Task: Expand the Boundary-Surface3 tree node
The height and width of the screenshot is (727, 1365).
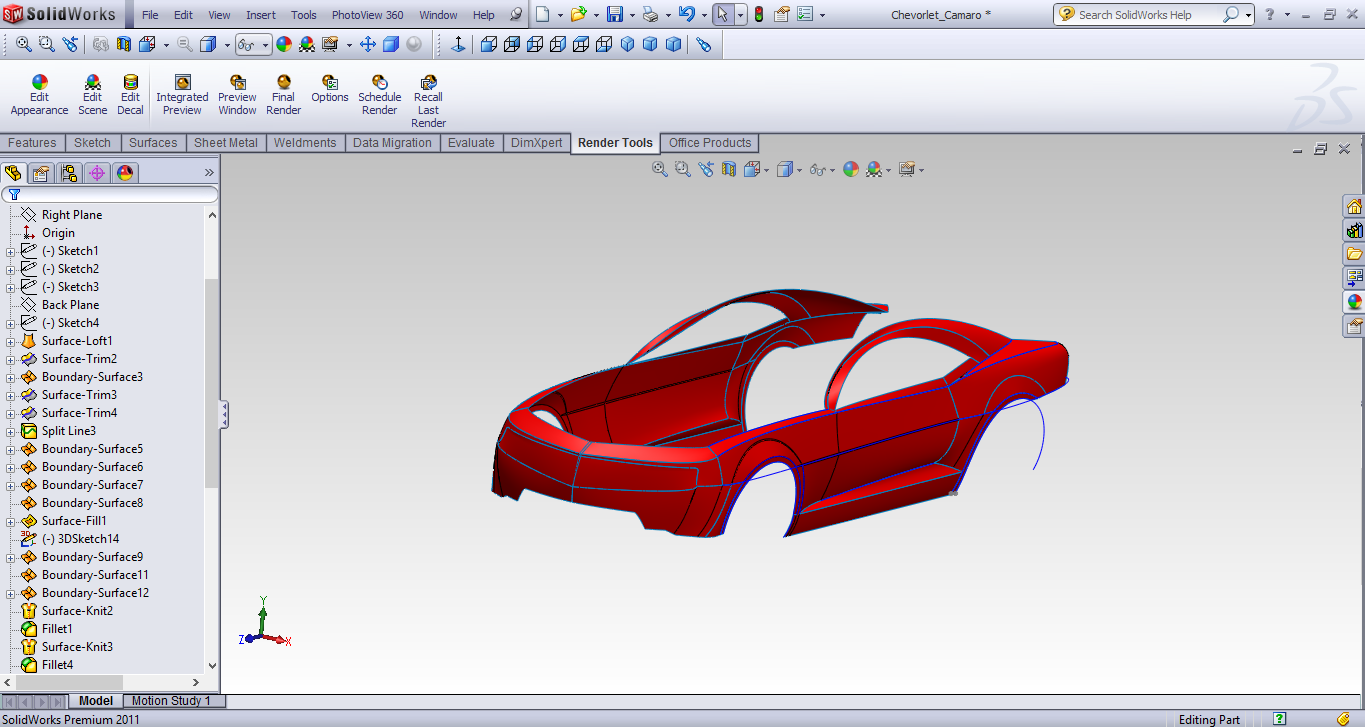Action: 10,377
